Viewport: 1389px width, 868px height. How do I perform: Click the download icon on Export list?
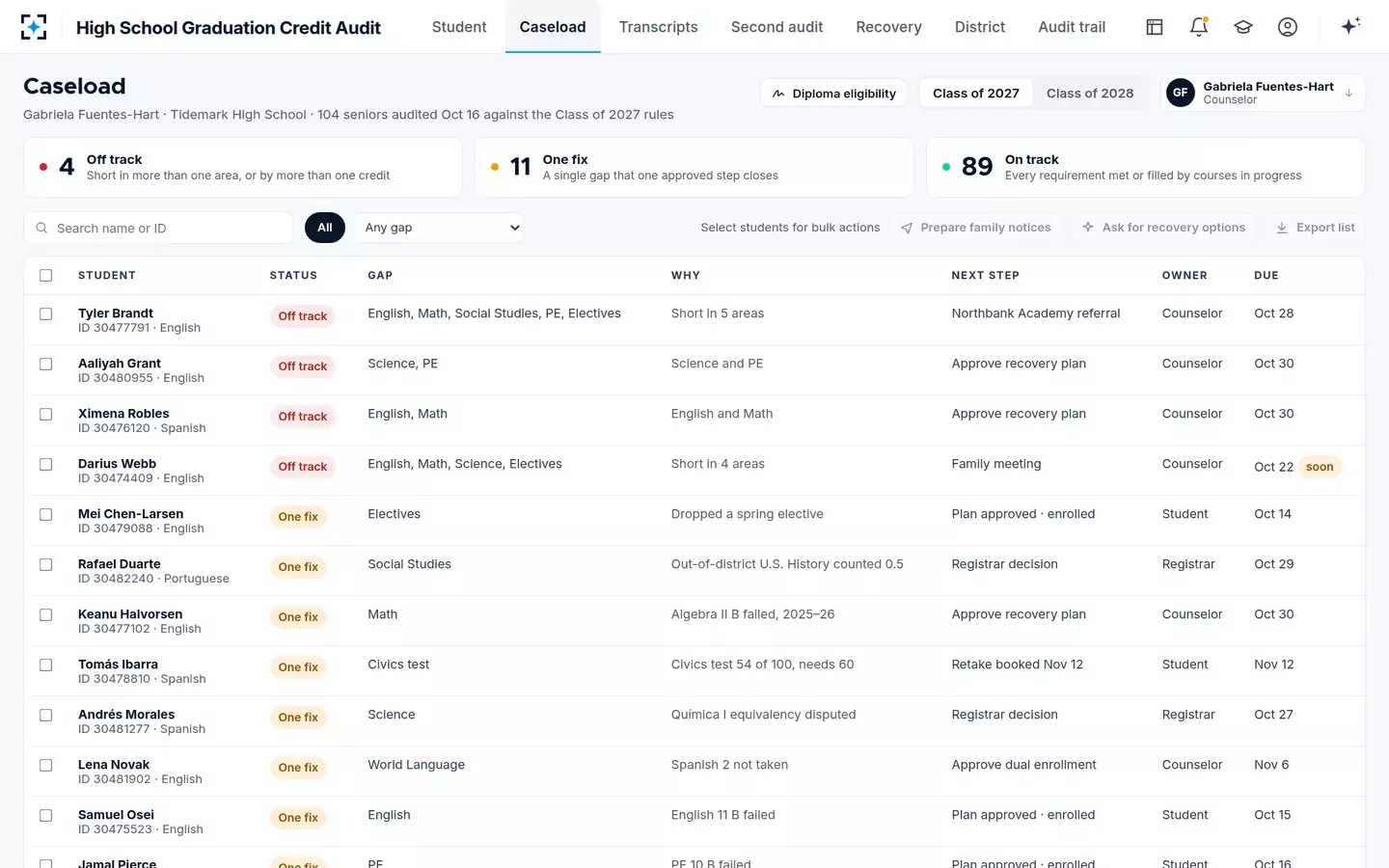point(1282,228)
